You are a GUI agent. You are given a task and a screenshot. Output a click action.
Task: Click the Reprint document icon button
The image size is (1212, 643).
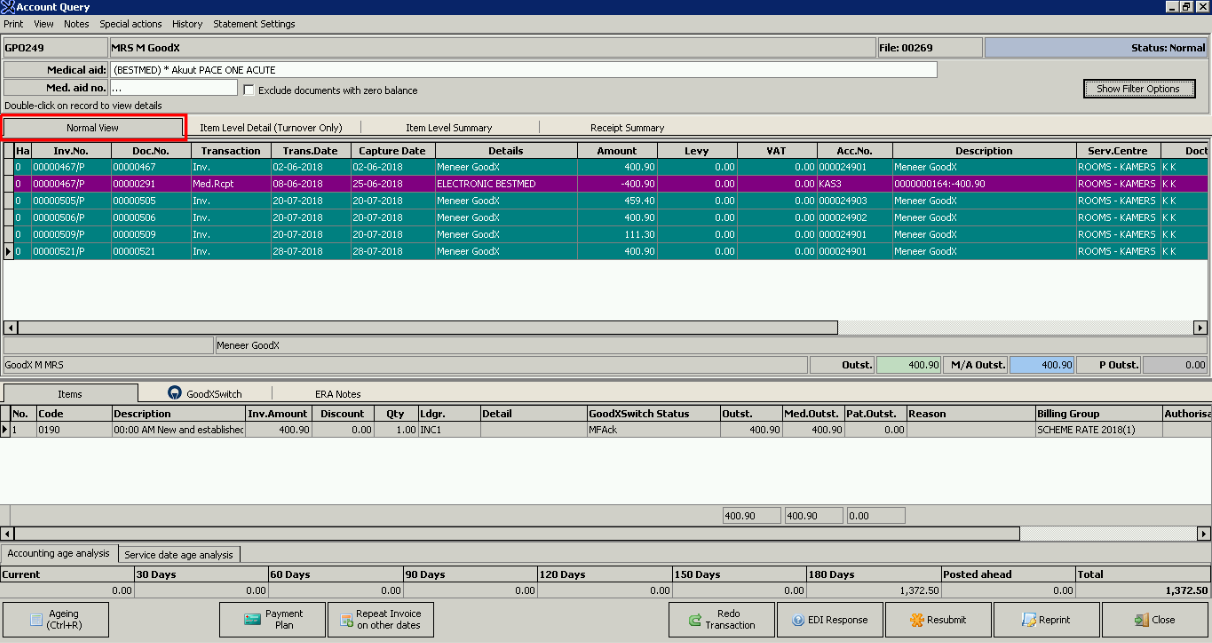coord(1029,620)
